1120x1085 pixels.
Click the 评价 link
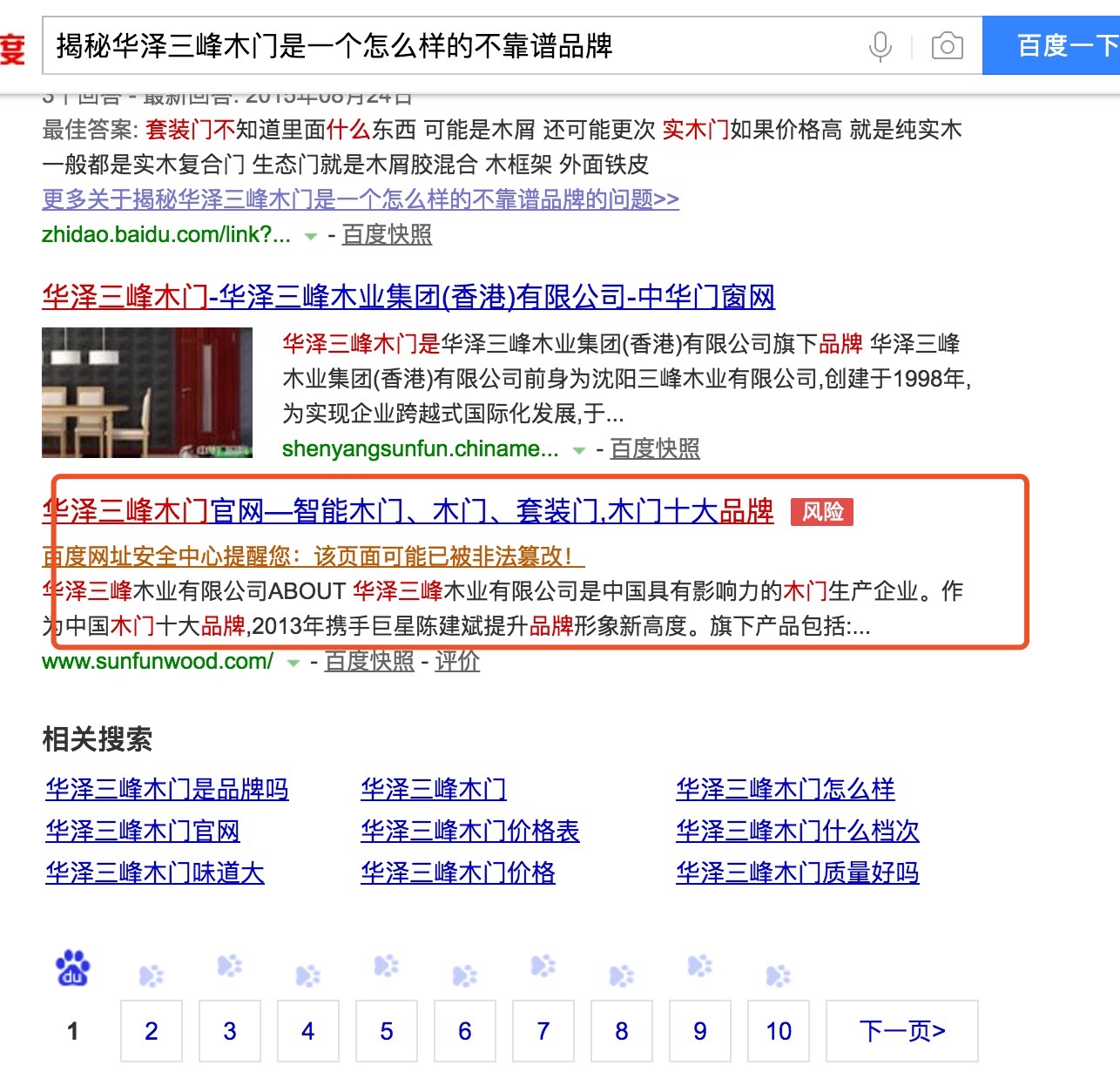click(x=457, y=661)
